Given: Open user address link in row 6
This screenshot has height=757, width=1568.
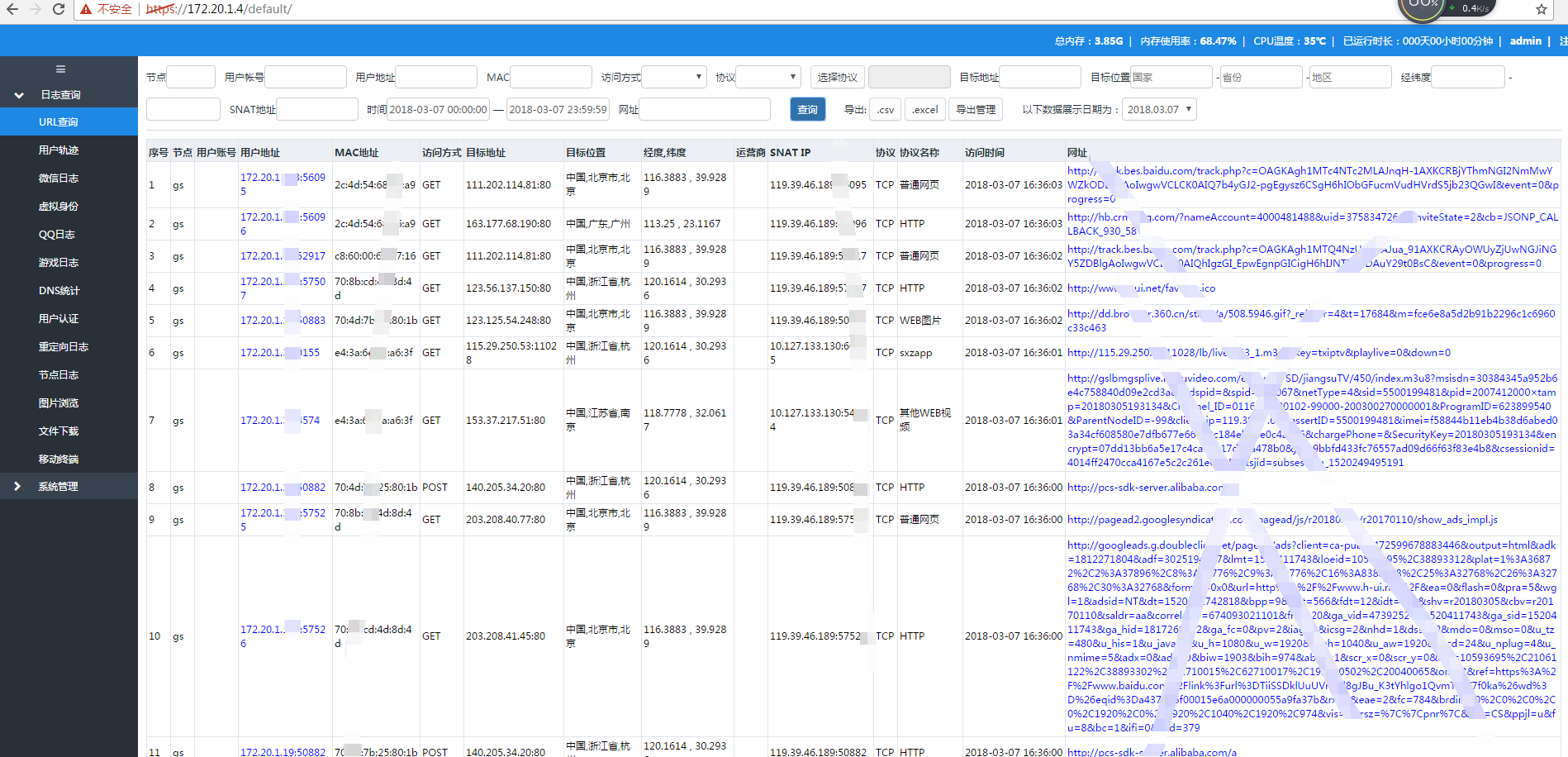Looking at the screenshot, I should tap(280, 353).
